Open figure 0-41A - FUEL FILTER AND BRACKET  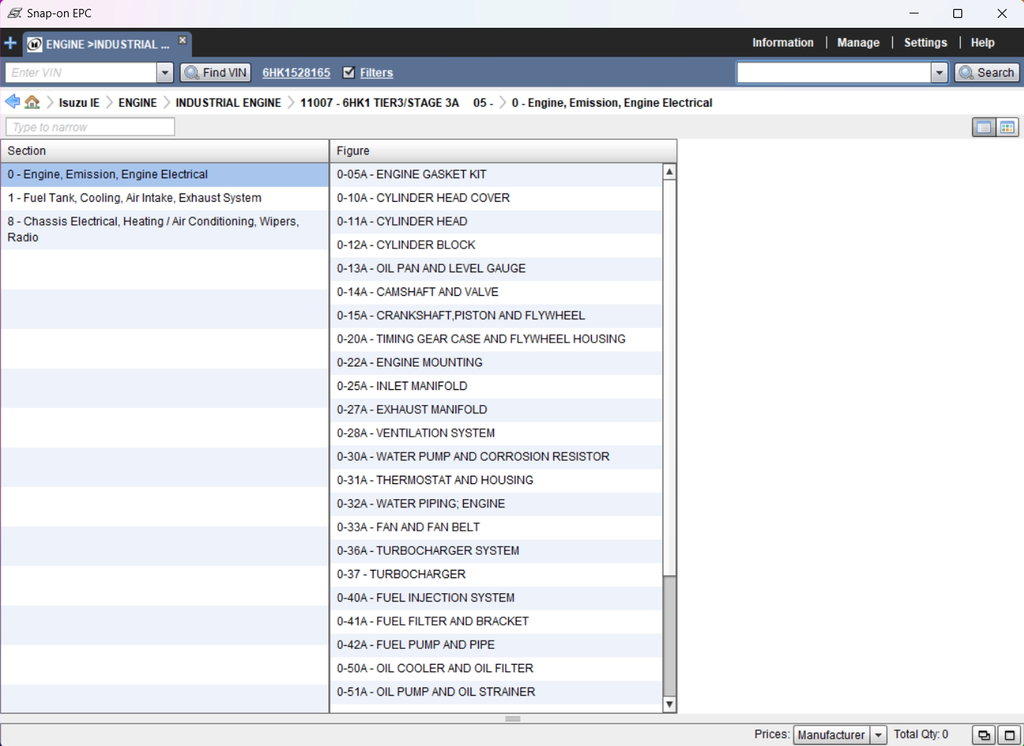point(496,621)
